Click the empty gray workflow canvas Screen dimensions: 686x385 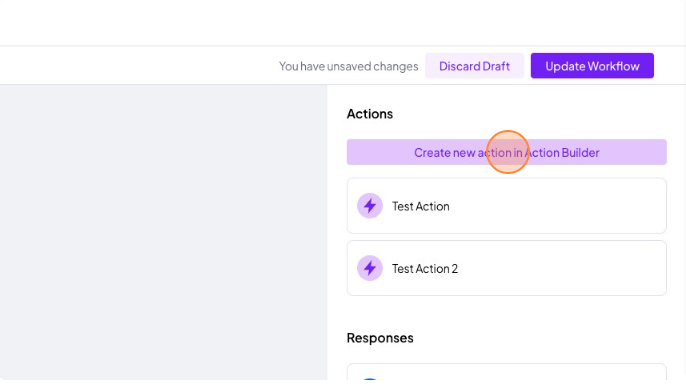point(164,232)
